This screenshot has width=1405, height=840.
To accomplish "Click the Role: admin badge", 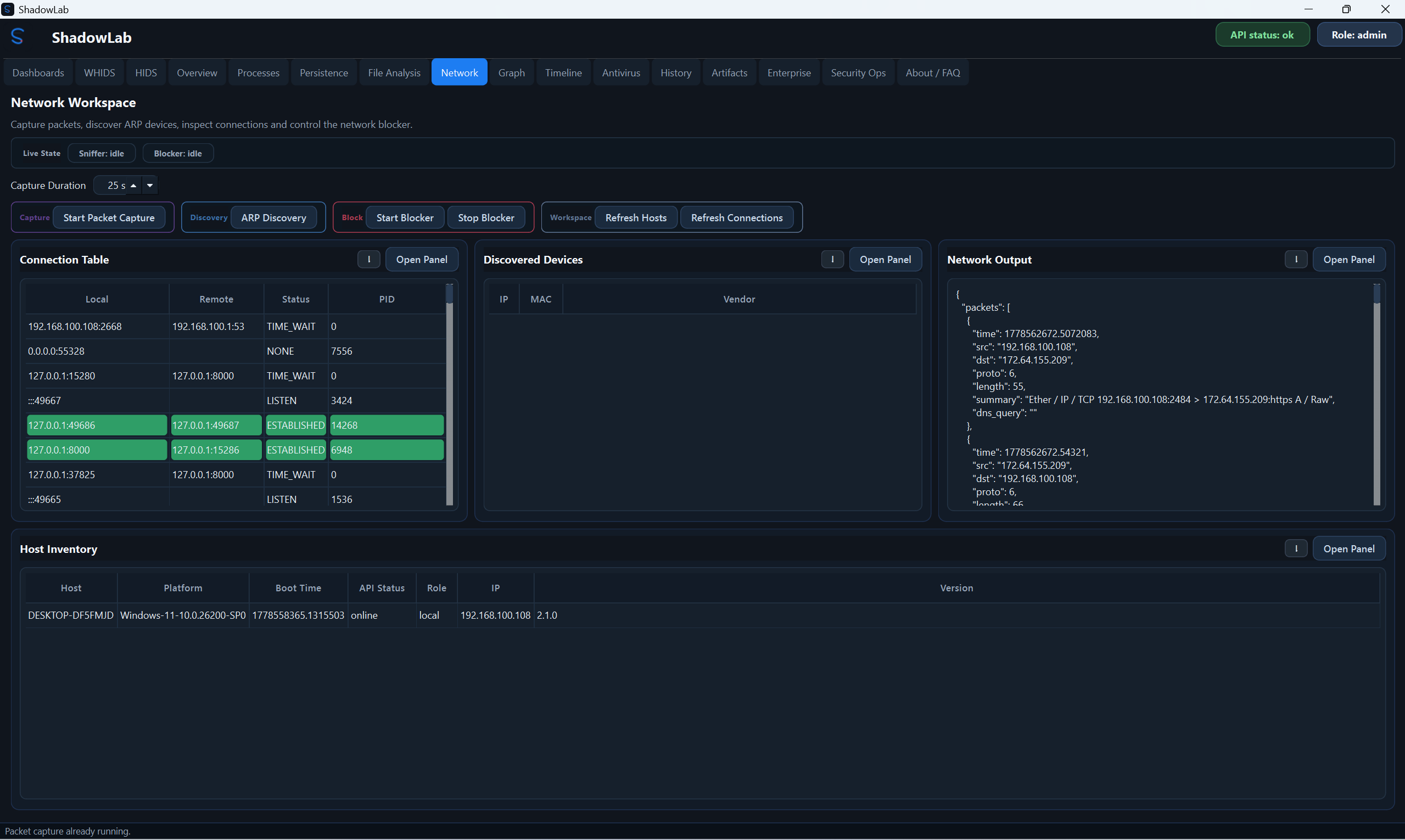I will [x=1360, y=35].
